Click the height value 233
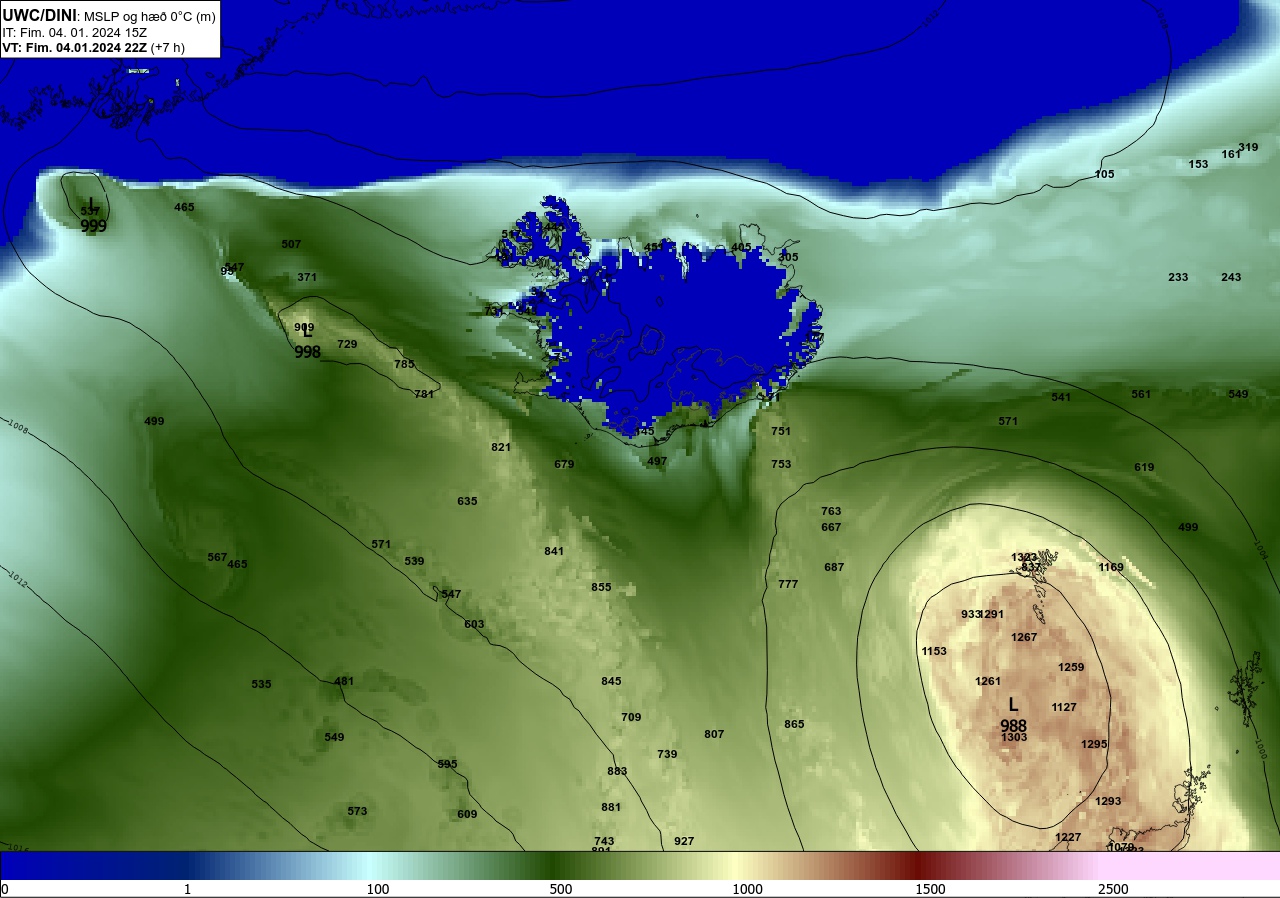This screenshot has height=898, width=1280. 1178,277
